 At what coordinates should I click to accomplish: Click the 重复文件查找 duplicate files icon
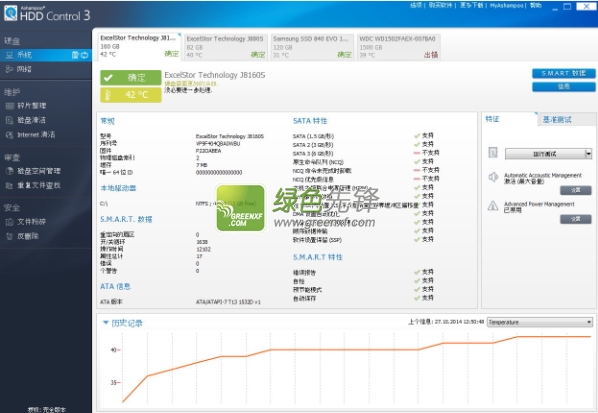(10, 186)
